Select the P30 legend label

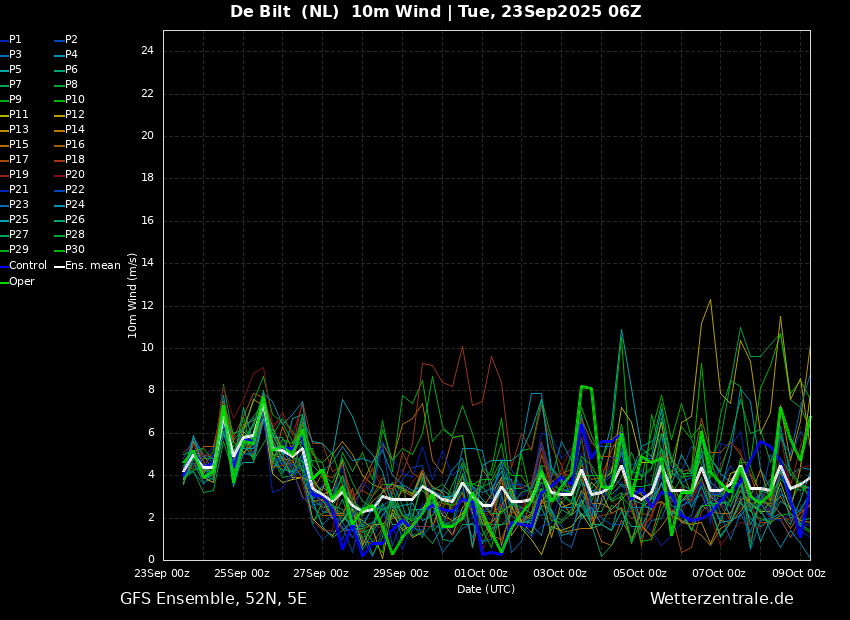(75, 250)
